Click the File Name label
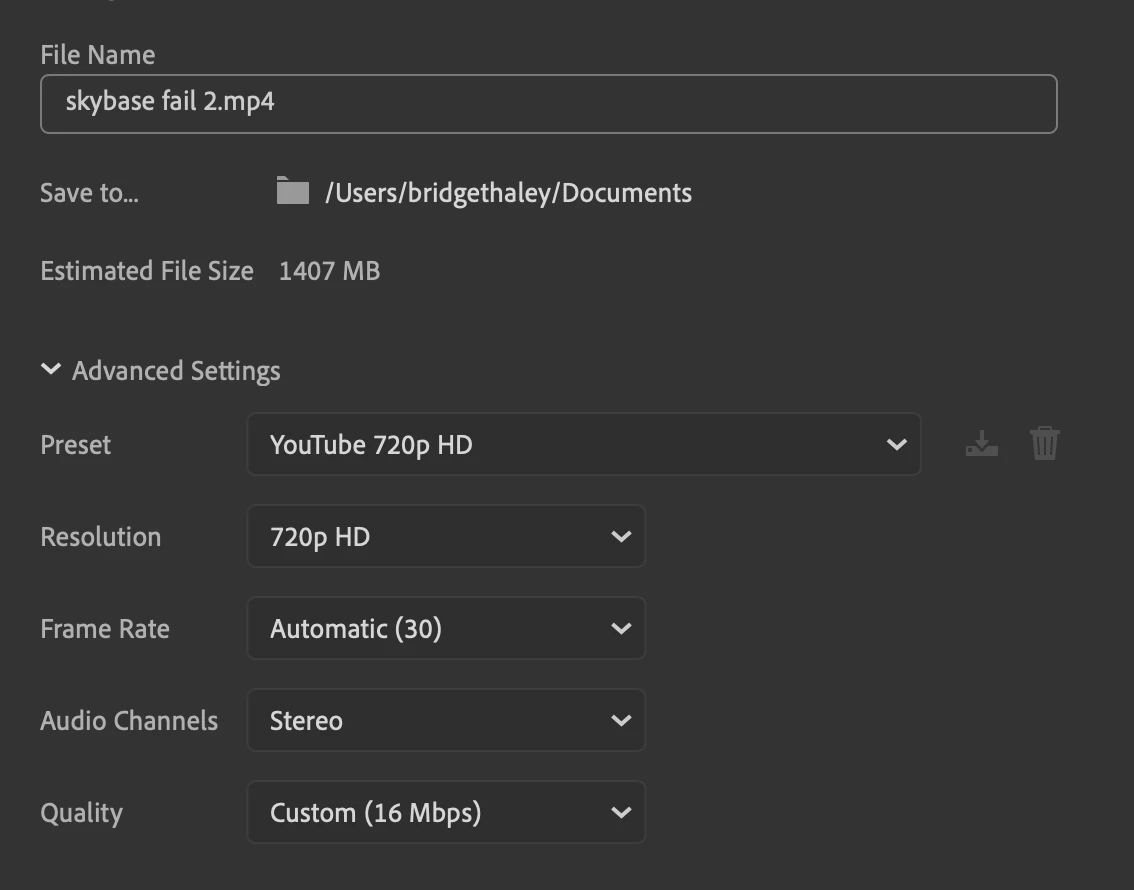 tap(97, 54)
